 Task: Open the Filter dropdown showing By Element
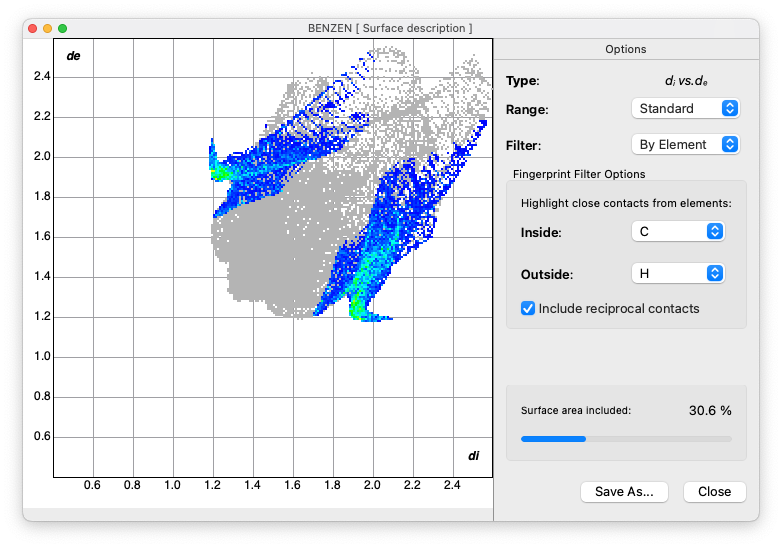(x=686, y=144)
